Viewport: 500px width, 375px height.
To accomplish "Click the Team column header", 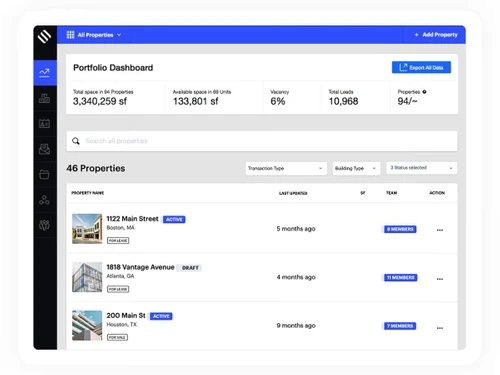I will 391,193.
